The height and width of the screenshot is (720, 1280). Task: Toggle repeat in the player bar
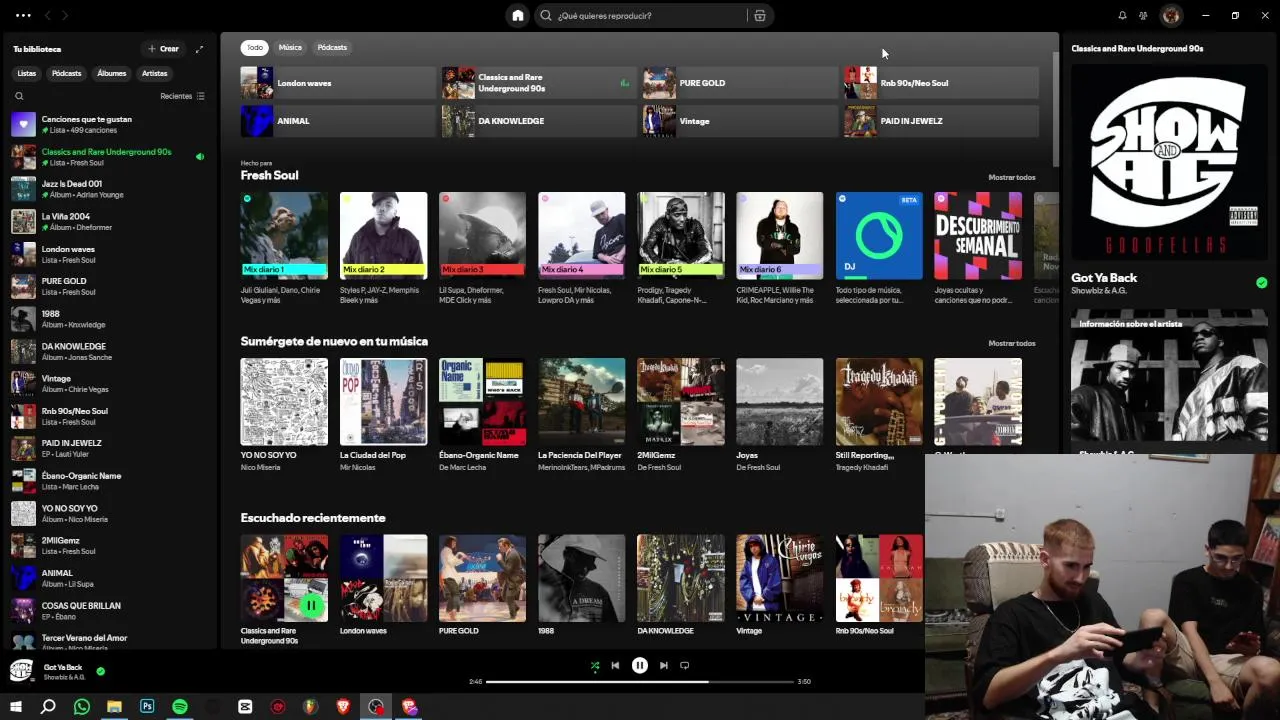(685, 665)
